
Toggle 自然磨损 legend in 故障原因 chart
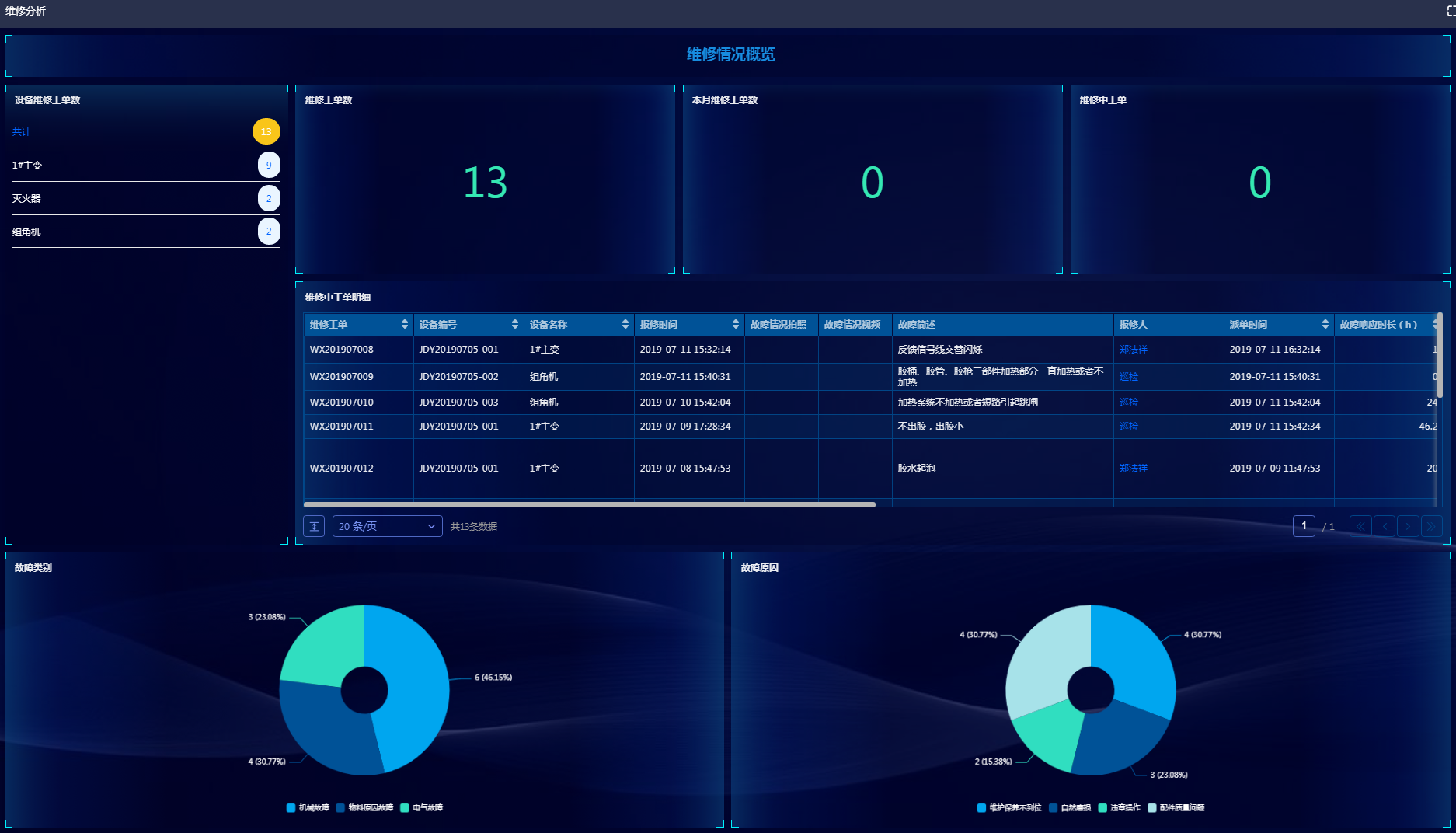1070,808
